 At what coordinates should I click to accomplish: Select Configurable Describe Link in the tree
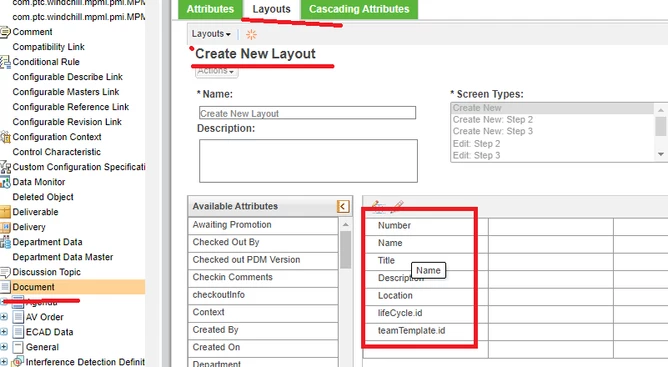click(68, 77)
